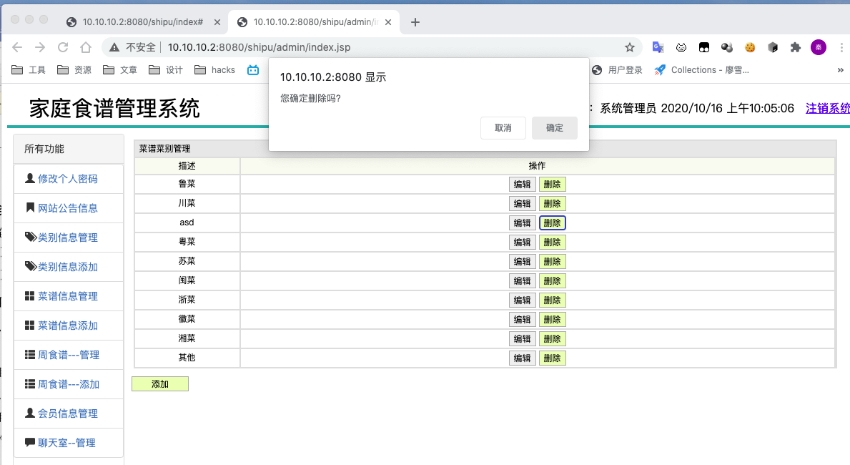This screenshot has height=465, width=850.
Task: Select the 湘菜 cell in the table
Action: tap(187, 338)
